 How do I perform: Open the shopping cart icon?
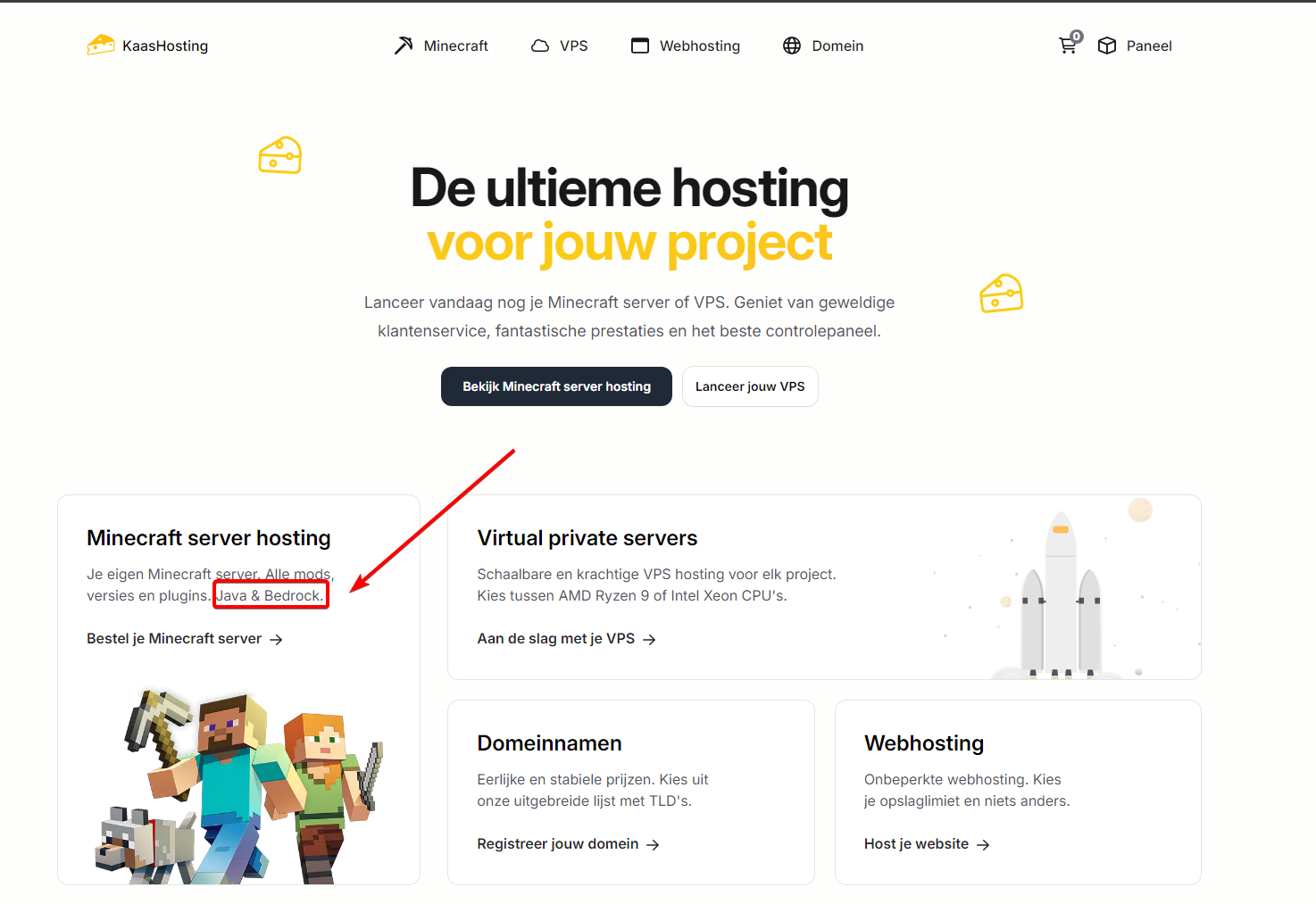1068,45
